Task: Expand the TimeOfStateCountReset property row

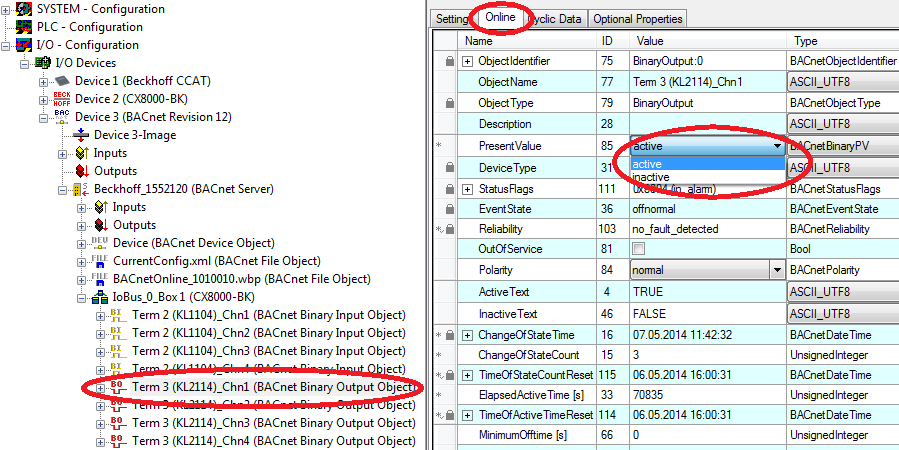Action: [x=468, y=375]
